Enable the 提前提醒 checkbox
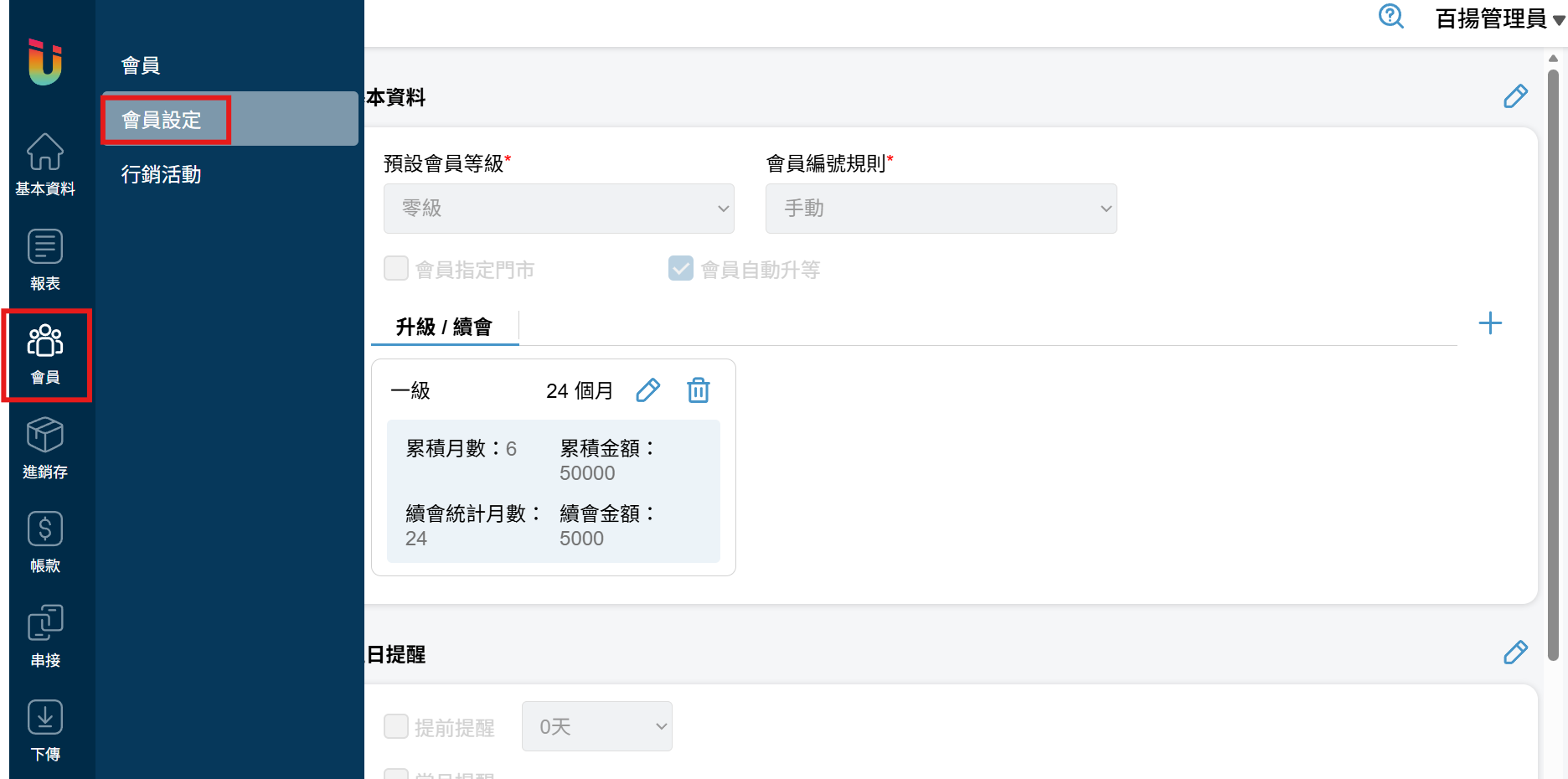Screen dimensions: 1568x779 tap(396, 726)
